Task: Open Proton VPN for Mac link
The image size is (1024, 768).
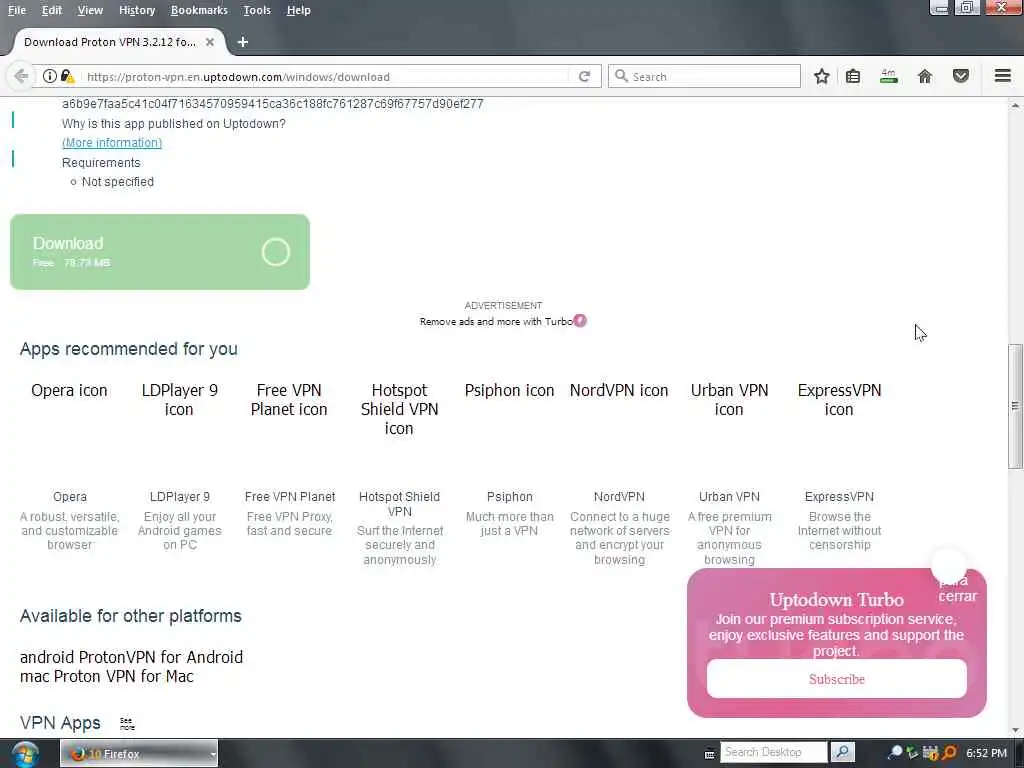Action: [106, 677]
